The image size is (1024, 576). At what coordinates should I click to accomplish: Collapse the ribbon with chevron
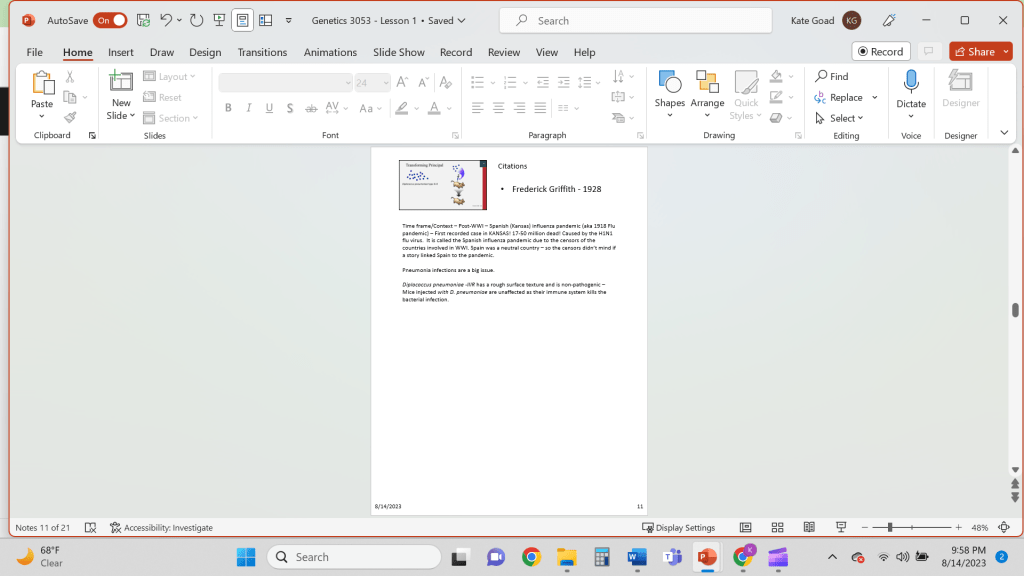click(1004, 133)
